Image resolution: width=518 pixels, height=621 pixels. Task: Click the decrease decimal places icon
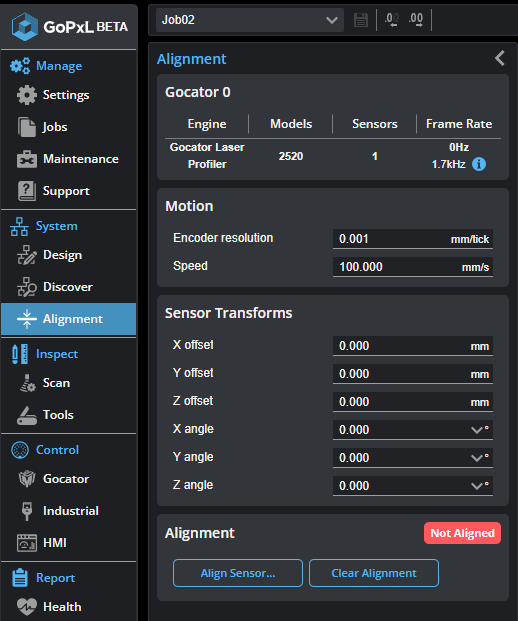tap(392, 19)
